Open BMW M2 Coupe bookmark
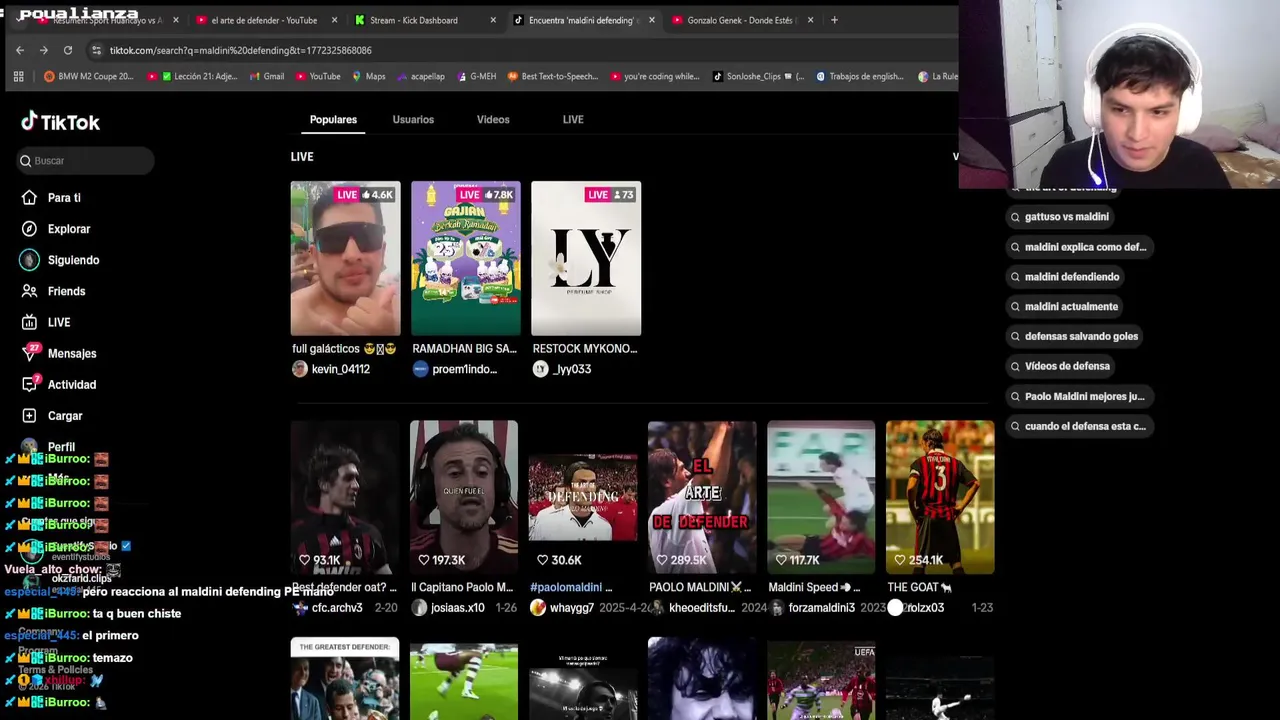1280x720 pixels. click(x=88, y=76)
